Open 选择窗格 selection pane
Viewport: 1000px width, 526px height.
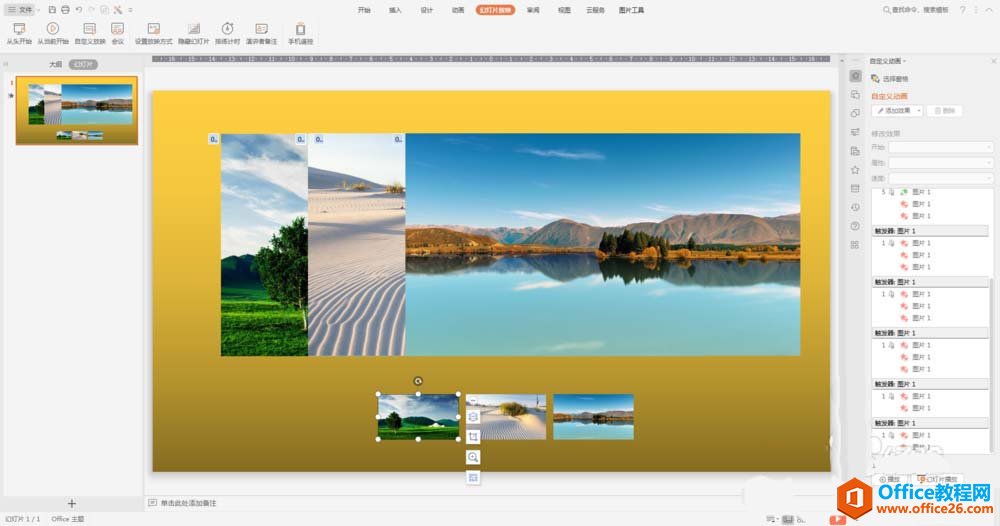click(x=889, y=78)
